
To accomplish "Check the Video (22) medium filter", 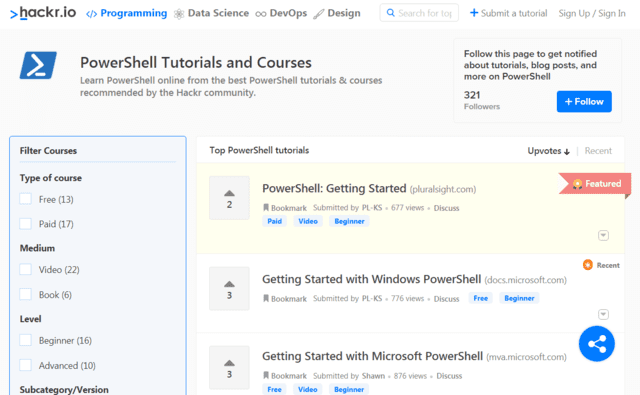I will [x=25, y=269].
